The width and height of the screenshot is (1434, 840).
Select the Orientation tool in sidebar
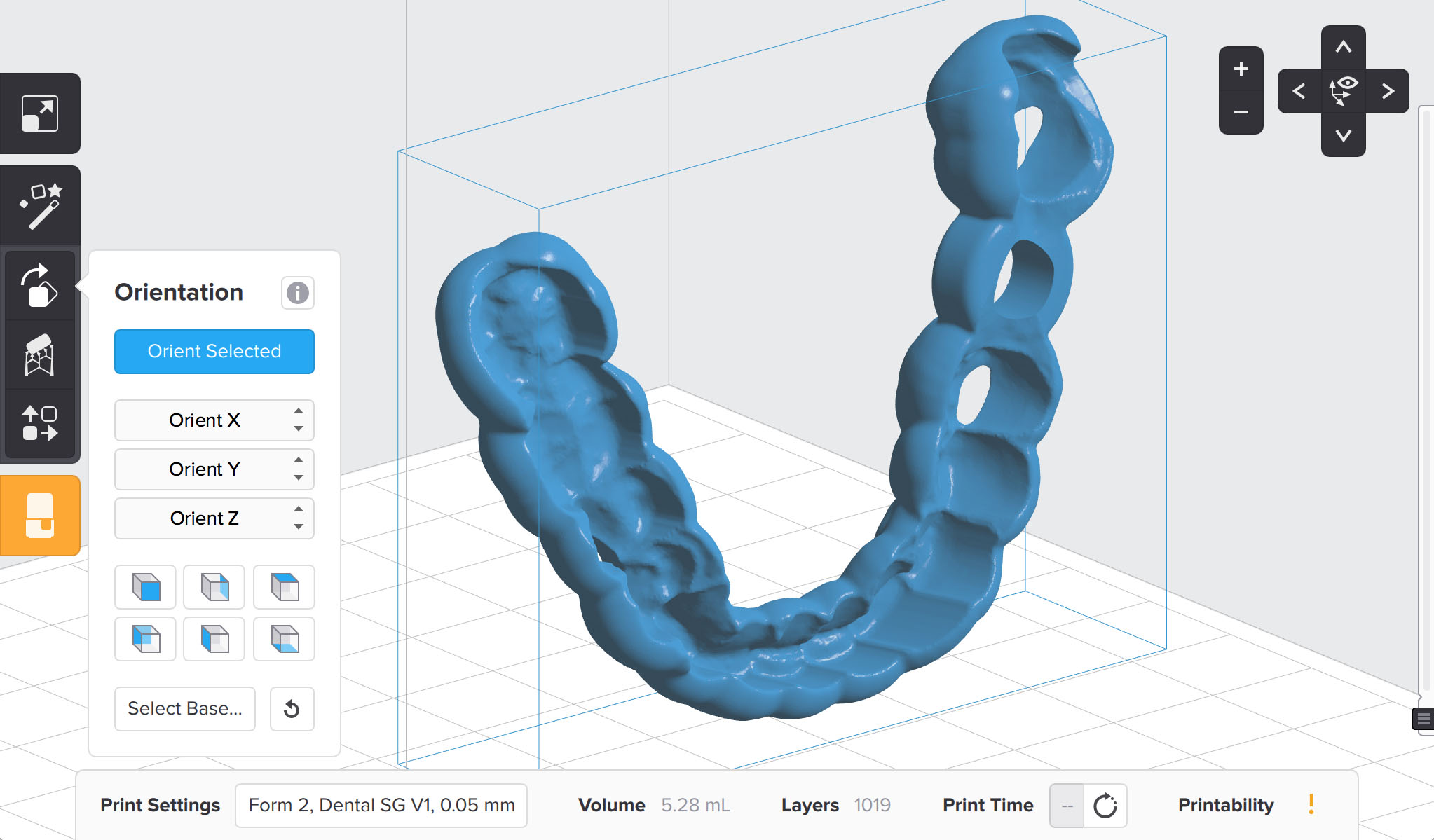(x=40, y=286)
